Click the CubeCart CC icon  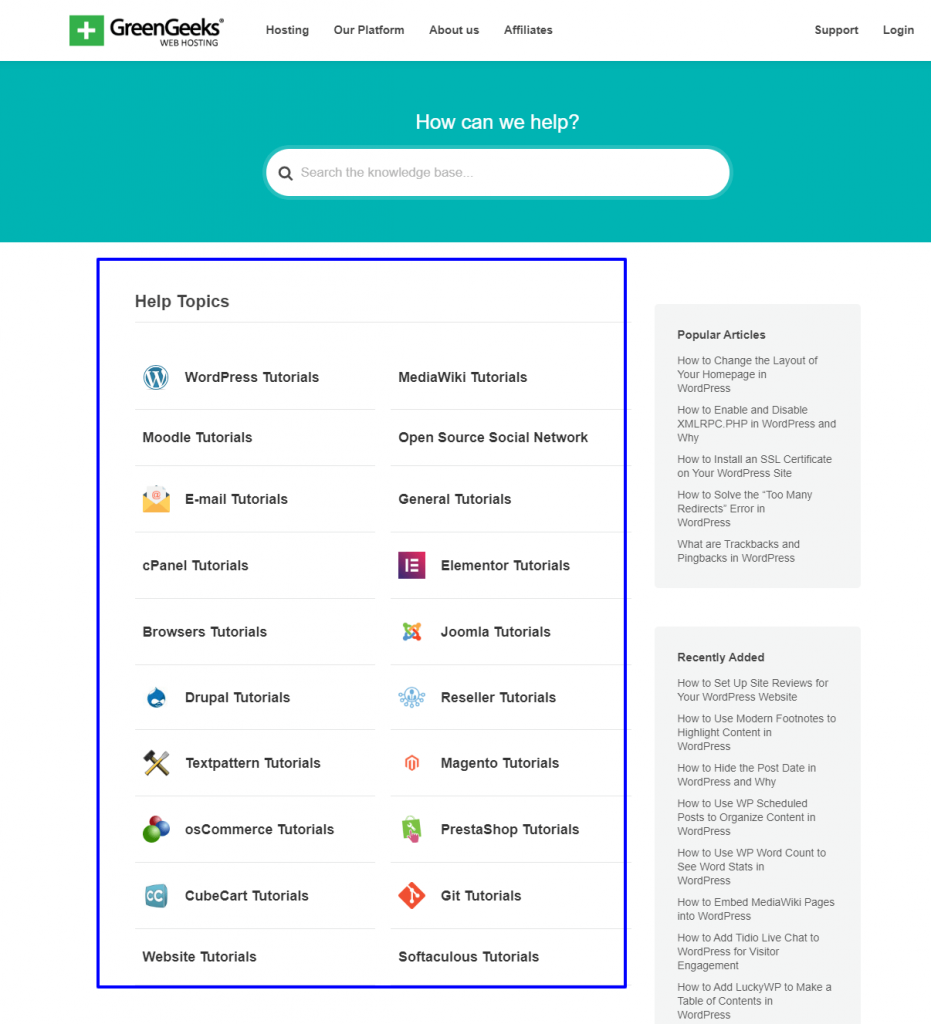click(156, 896)
